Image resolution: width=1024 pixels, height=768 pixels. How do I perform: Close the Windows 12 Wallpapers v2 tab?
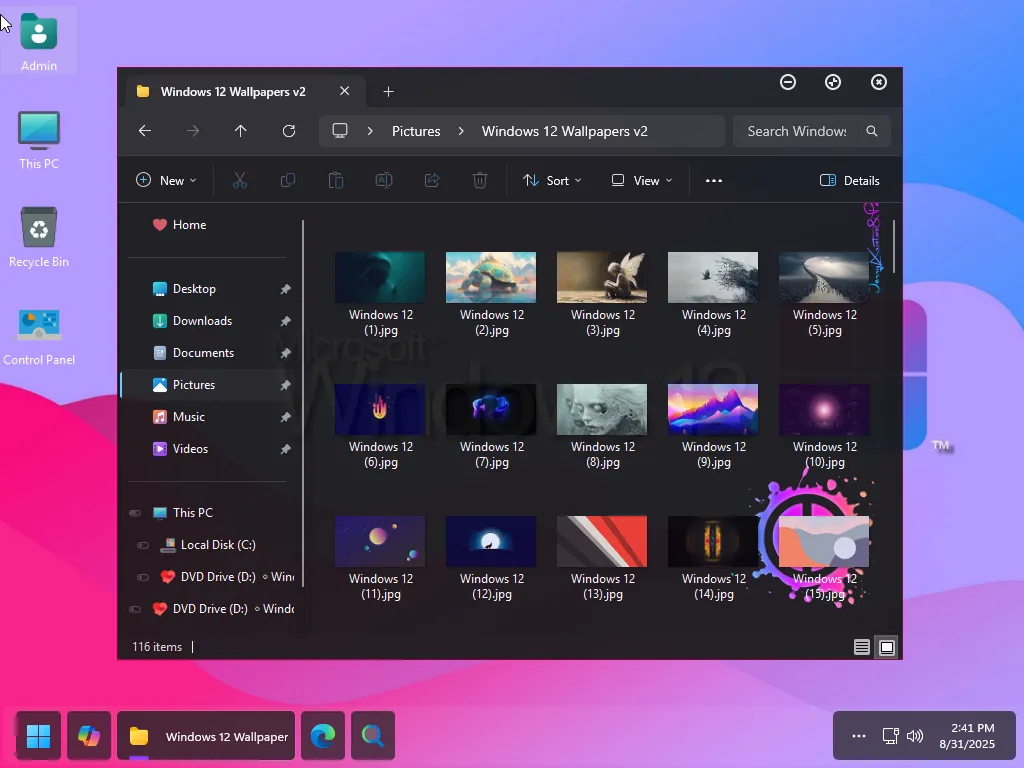(345, 91)
